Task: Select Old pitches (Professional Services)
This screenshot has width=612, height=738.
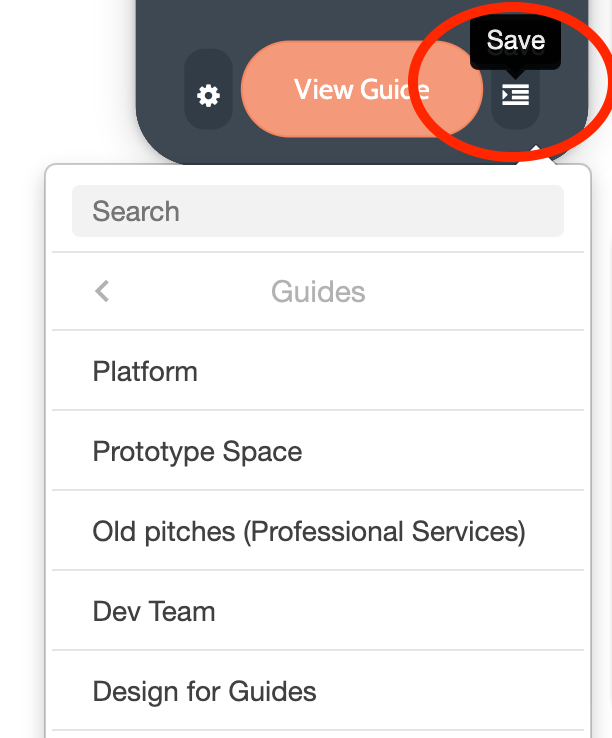Action: (318, 531)
